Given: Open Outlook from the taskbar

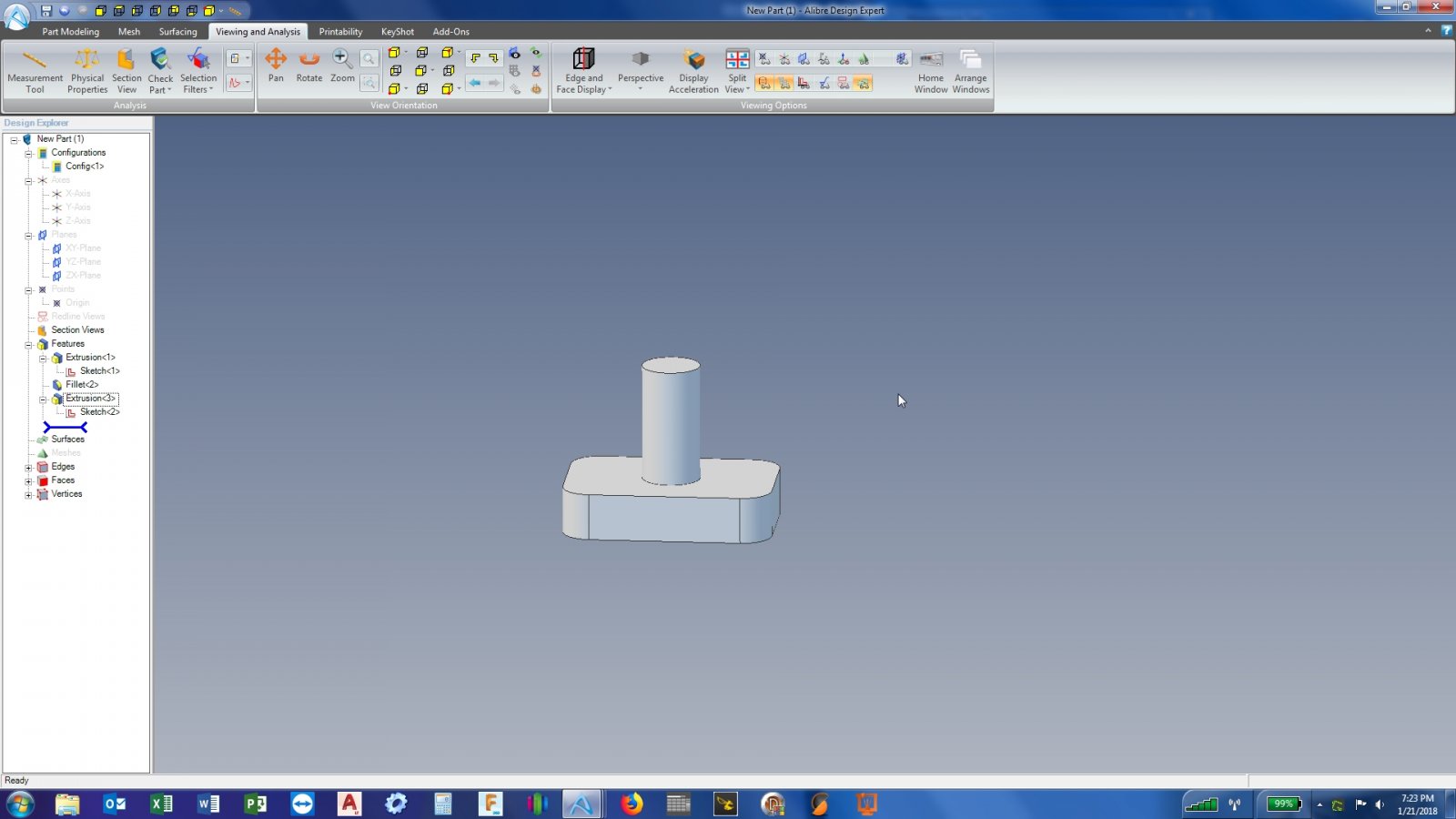Looking at the screenshot, I should coord(115,804).
